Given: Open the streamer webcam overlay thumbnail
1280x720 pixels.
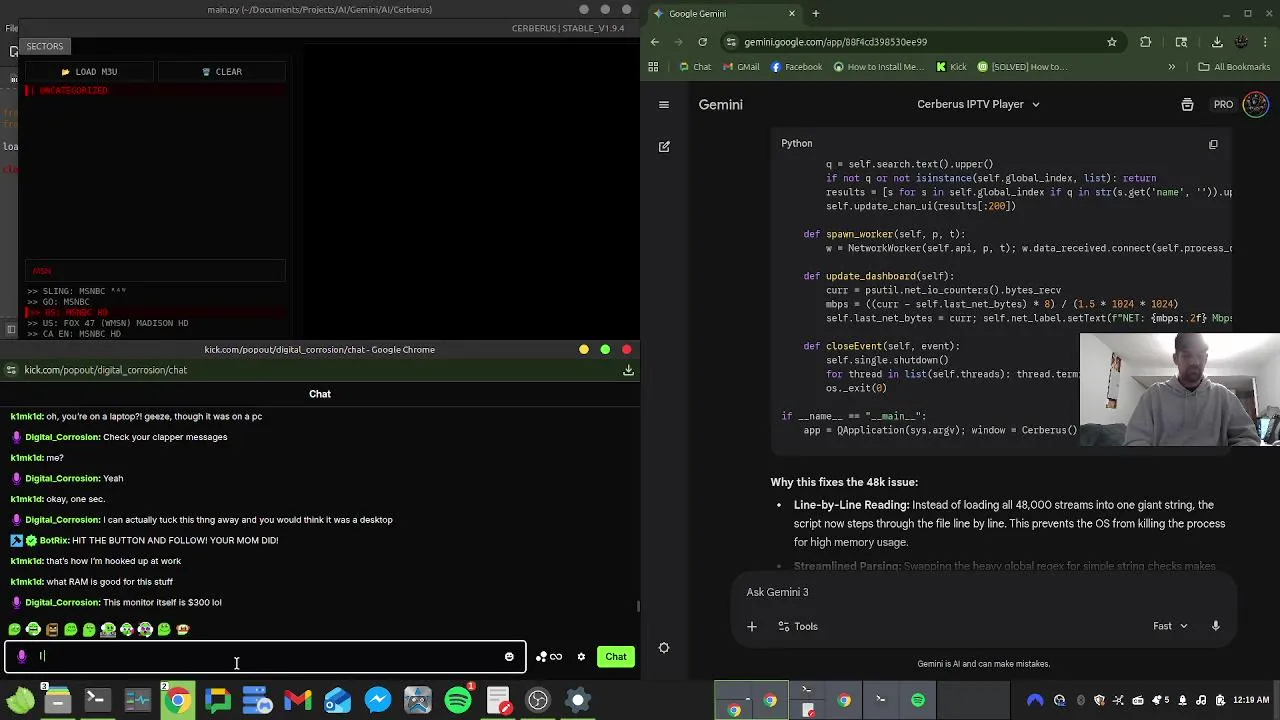Looking at the screenshot, I should click(1180, 389).
